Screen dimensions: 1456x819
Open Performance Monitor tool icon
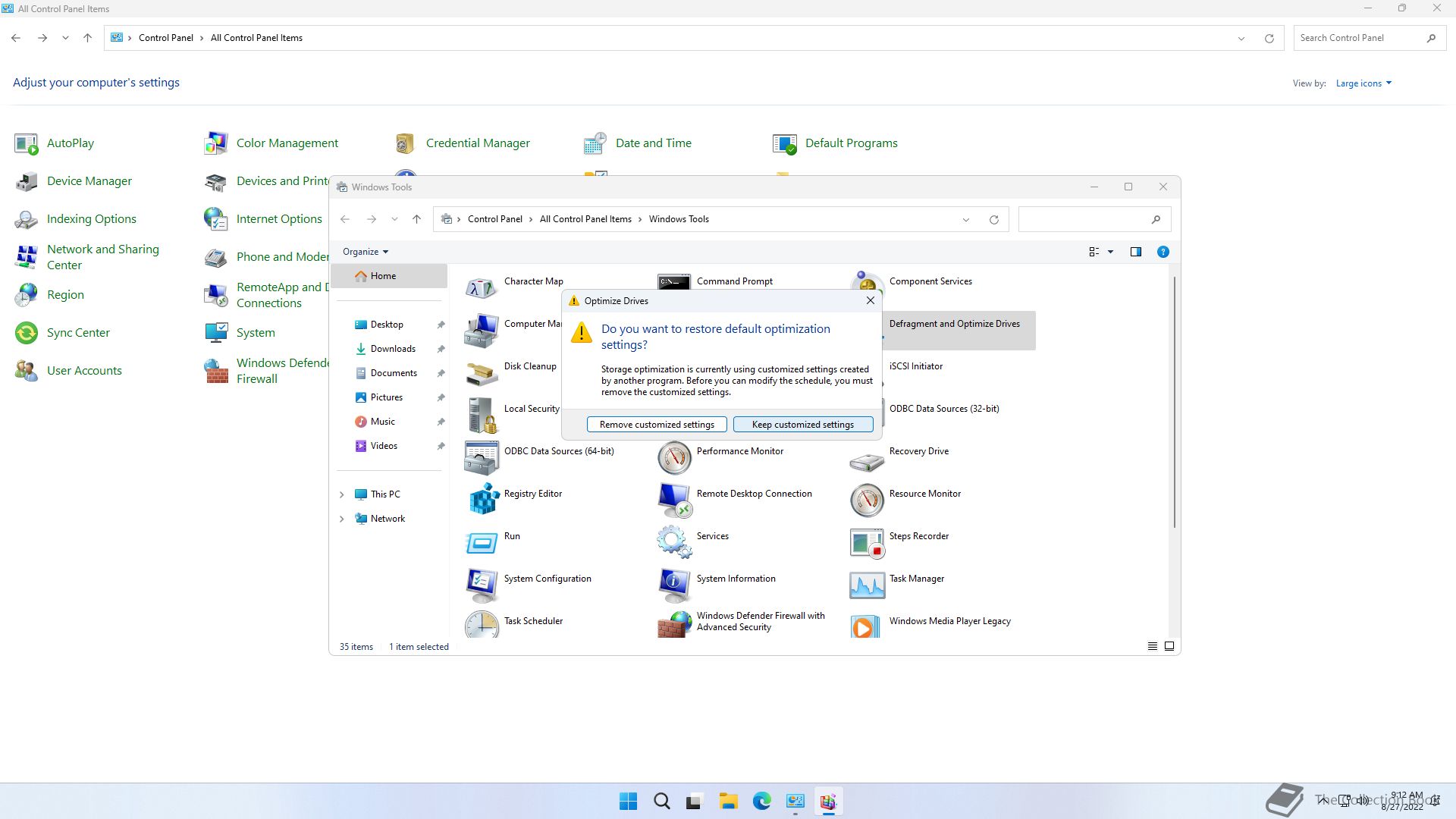point(674,457)
